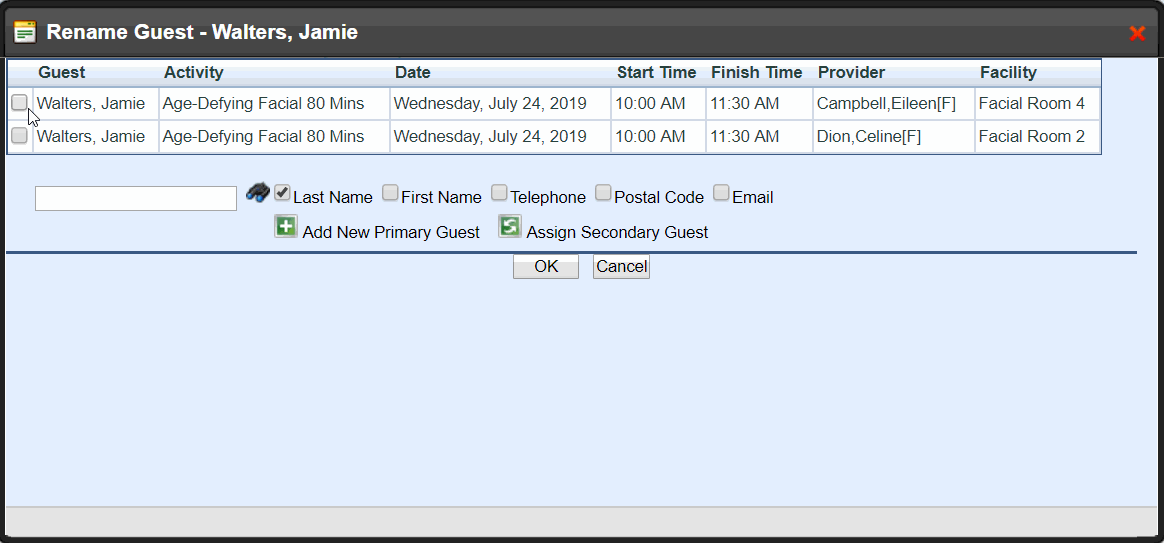Close the Rename Guest dialog with red X
The width and height of the screenshot is (1164, 543).
point(1137,33)
